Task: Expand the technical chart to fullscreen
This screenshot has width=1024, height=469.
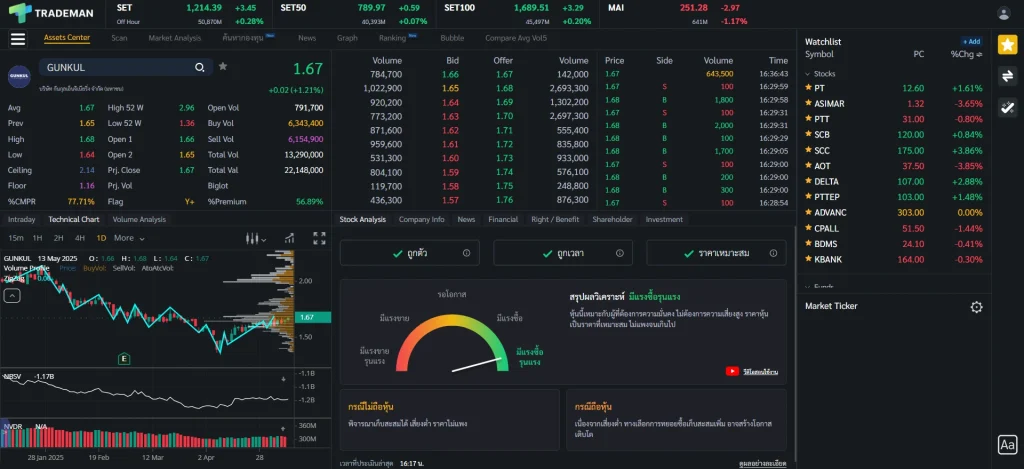Action: click(319, 238)
